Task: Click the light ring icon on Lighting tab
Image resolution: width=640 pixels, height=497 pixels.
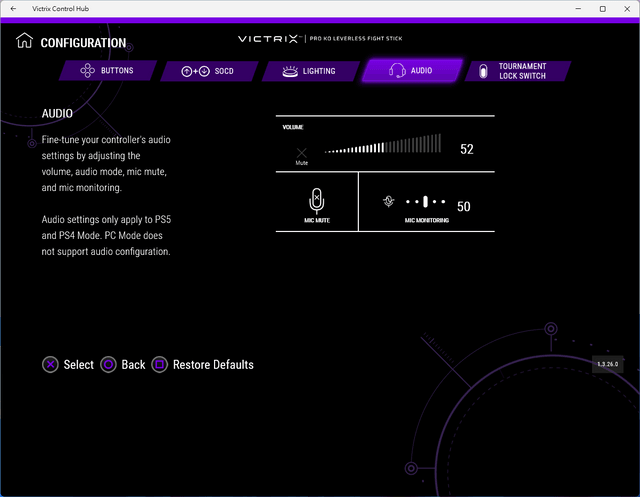Action: (290, 71)
